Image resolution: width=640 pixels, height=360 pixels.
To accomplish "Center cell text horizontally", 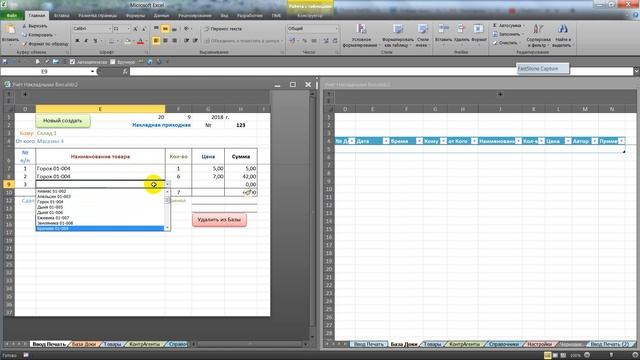I will pyautogui.click(x=165, y=41).
